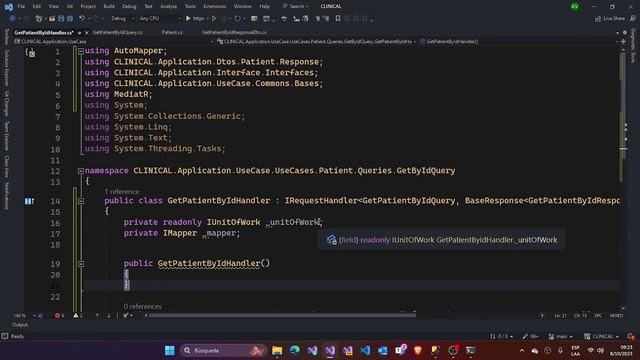
Task: Collapse the constructor on line 19
Action: pos(81,264)
